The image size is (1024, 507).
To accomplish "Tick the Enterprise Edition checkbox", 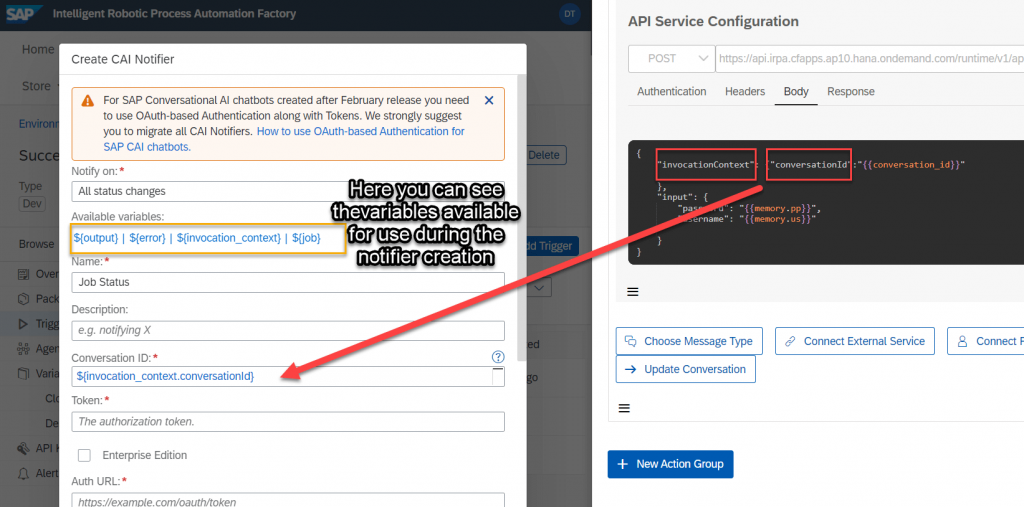I will tap(84, 455).
